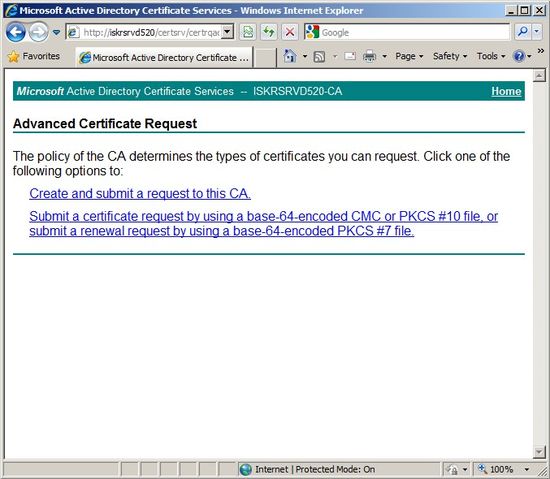Follow the Home link in banner
This screenshot has height=479, width=550.
(x=506, y=91)
